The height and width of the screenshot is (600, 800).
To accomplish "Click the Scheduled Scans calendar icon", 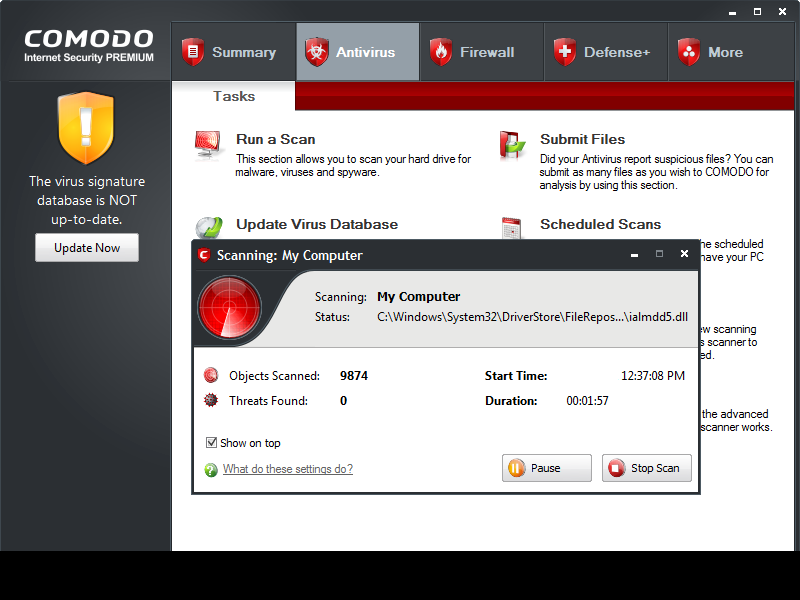I will 511,228.
